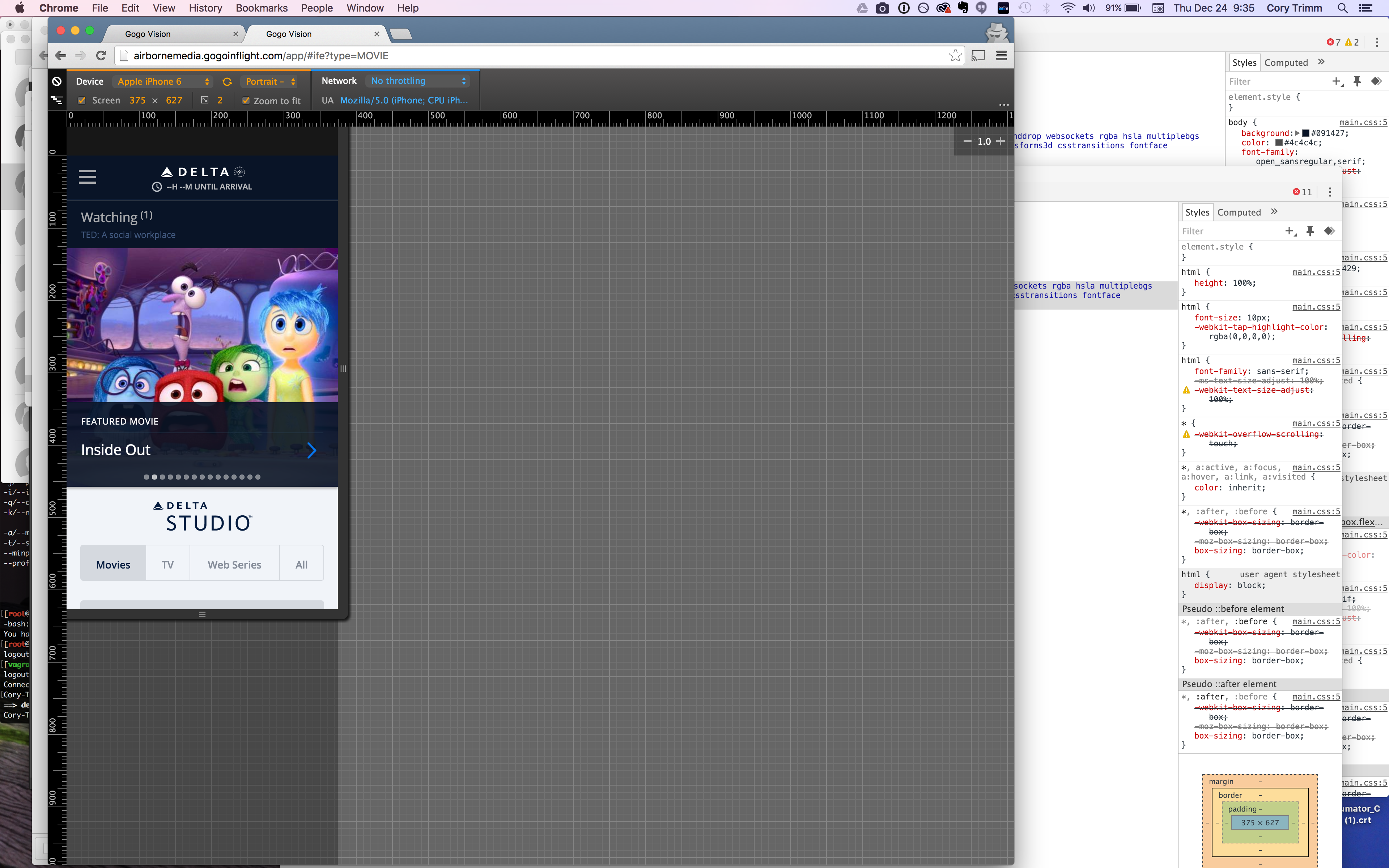Open the hamburger menu in the Delta page
The height and width of the screenshot is (868, 1389).
(x=87, y=177)
